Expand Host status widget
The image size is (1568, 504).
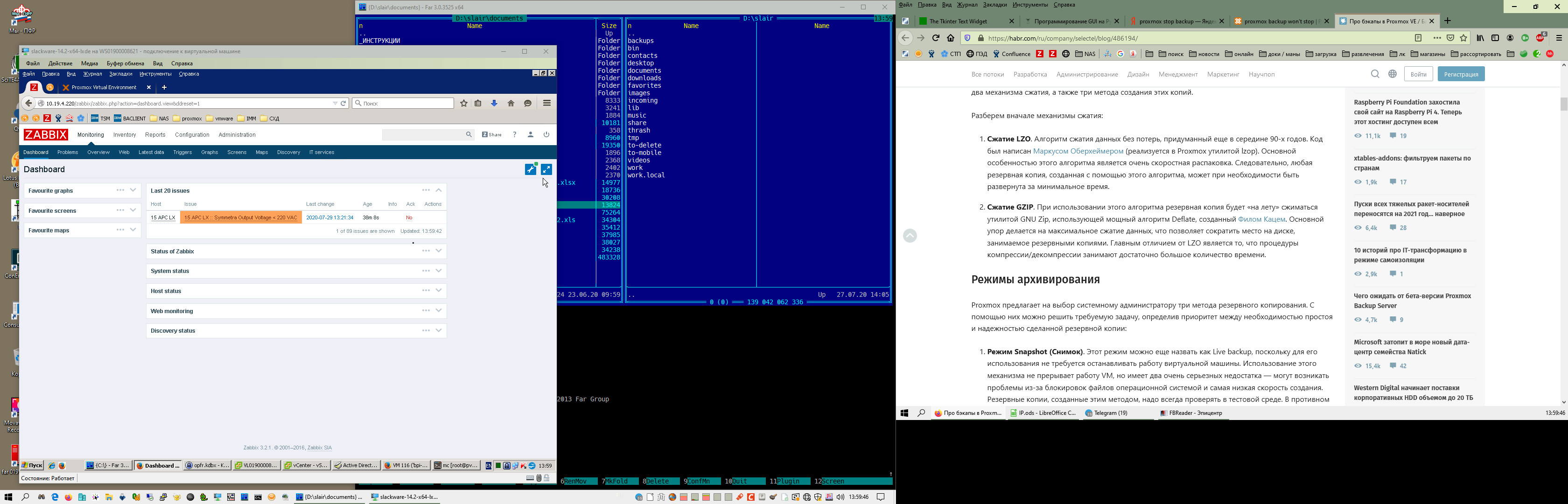(439, 291)
